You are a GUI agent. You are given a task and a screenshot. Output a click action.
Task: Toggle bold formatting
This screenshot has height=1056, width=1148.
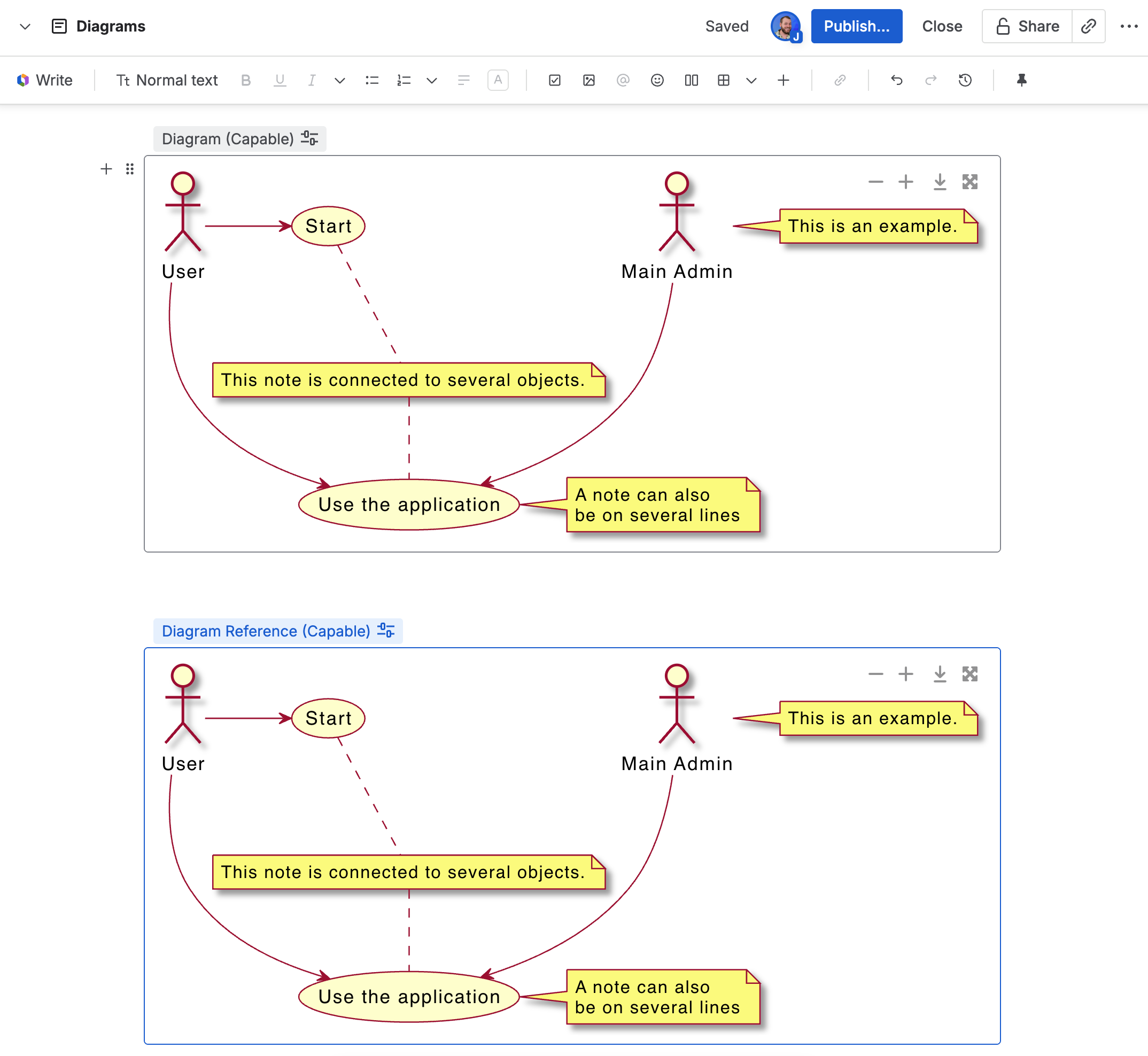pos(246,81)
